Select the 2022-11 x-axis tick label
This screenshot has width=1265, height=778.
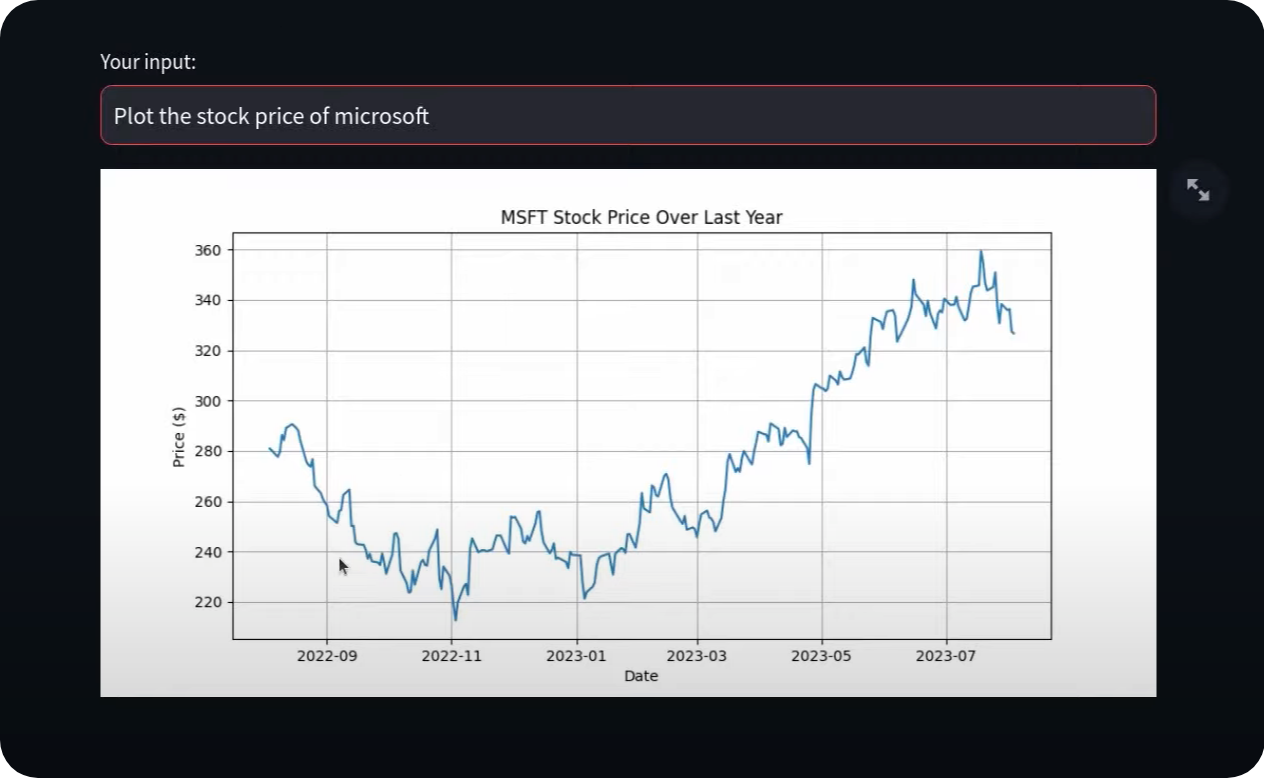451,657
